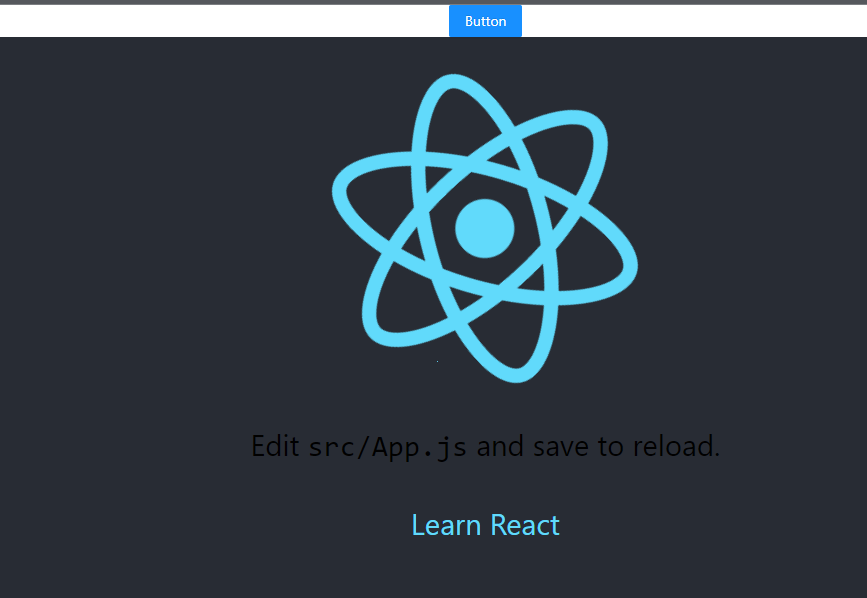Click the spinning React logo
The height and width of the screenshot is (598, 867).
tap(485, 228)
